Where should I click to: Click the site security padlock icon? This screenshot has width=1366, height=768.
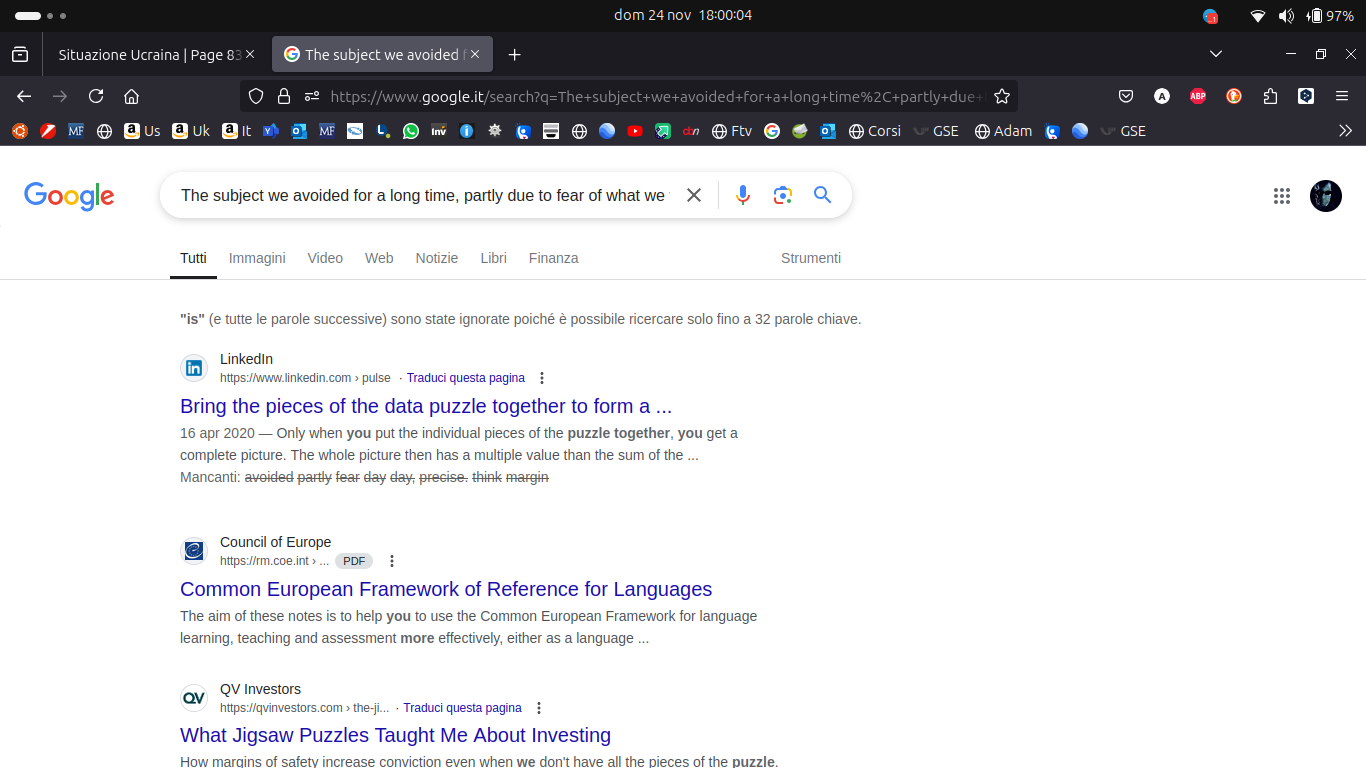pos(284,96)
